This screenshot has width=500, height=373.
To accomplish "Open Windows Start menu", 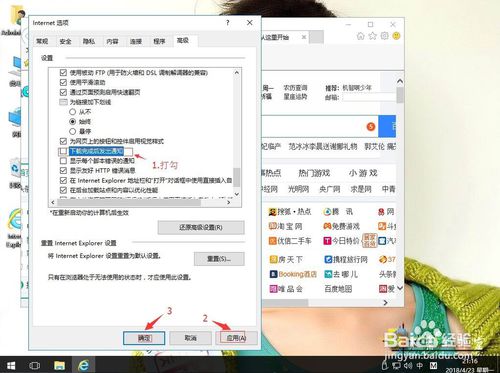I will [x=11, y=365].
